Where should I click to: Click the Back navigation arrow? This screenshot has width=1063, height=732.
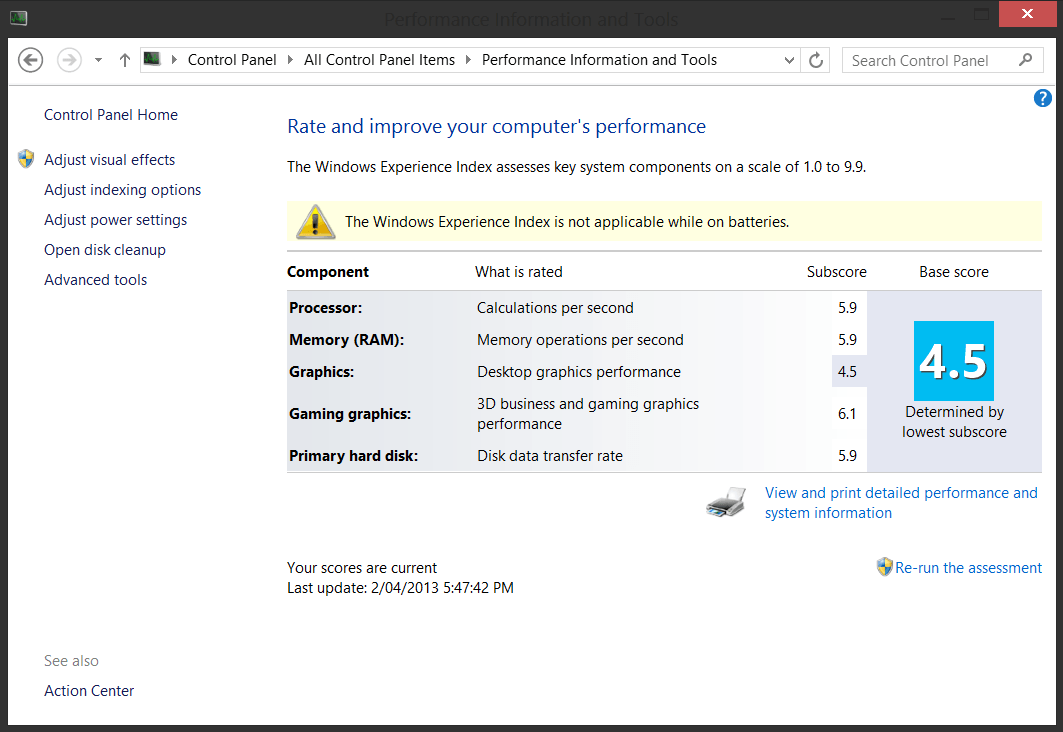[31, 60]
